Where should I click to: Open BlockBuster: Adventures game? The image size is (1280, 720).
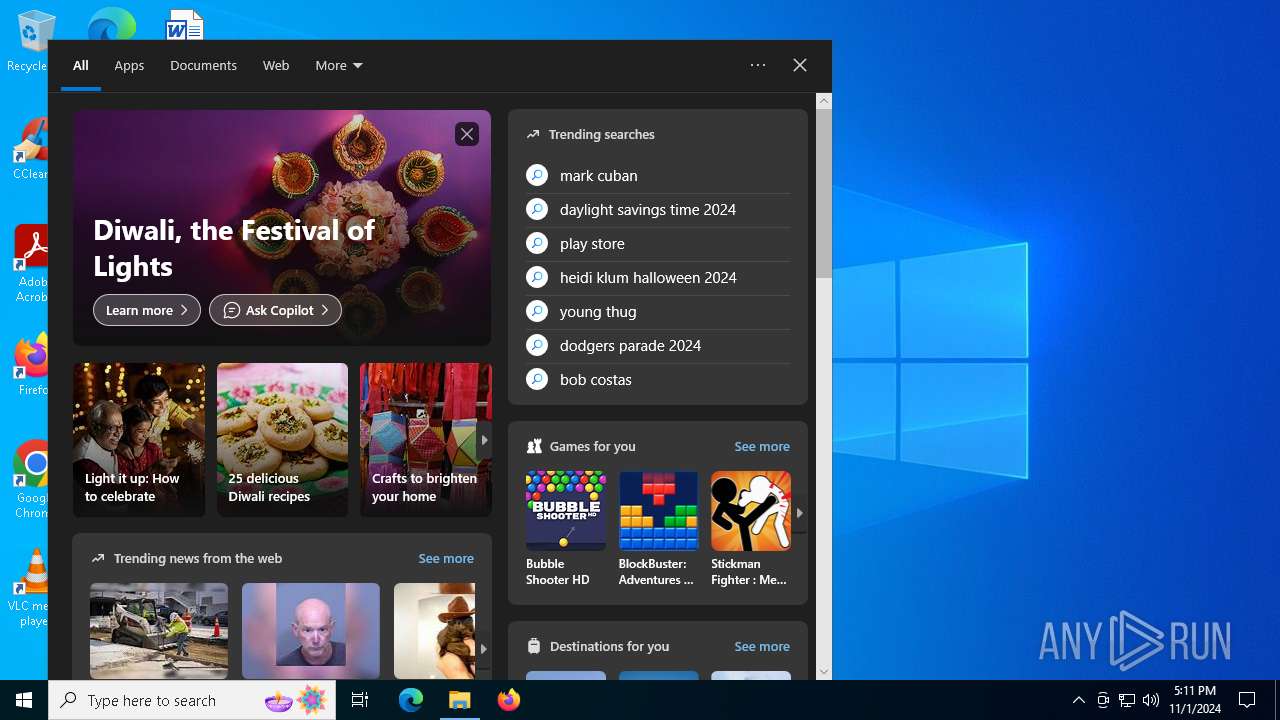[658, 529]
